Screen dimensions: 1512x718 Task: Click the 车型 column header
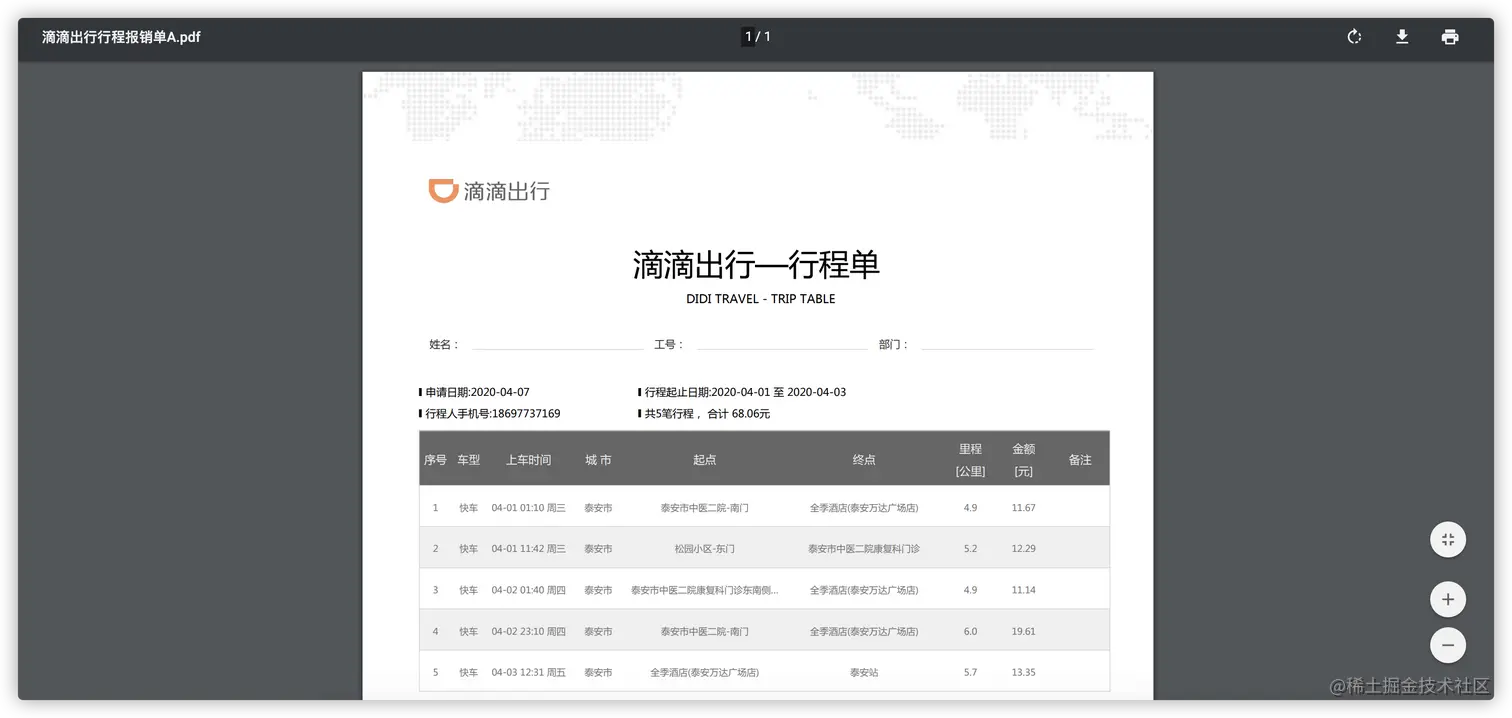point(469,460)
